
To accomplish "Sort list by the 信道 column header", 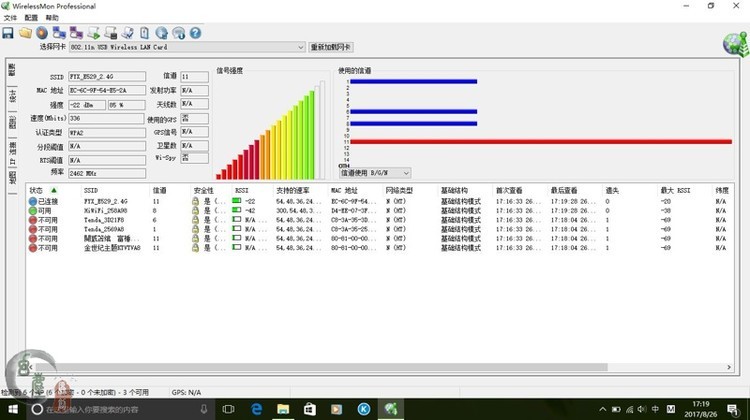I will pyautogui.click(x=160, y=190).
